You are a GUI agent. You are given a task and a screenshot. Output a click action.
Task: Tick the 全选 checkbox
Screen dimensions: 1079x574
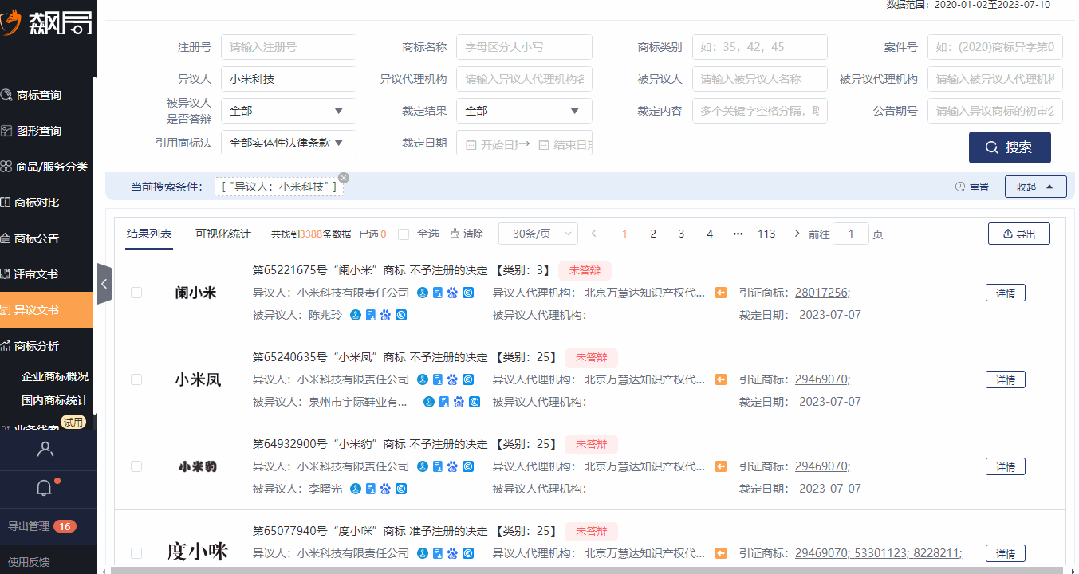tap(404, 234)
